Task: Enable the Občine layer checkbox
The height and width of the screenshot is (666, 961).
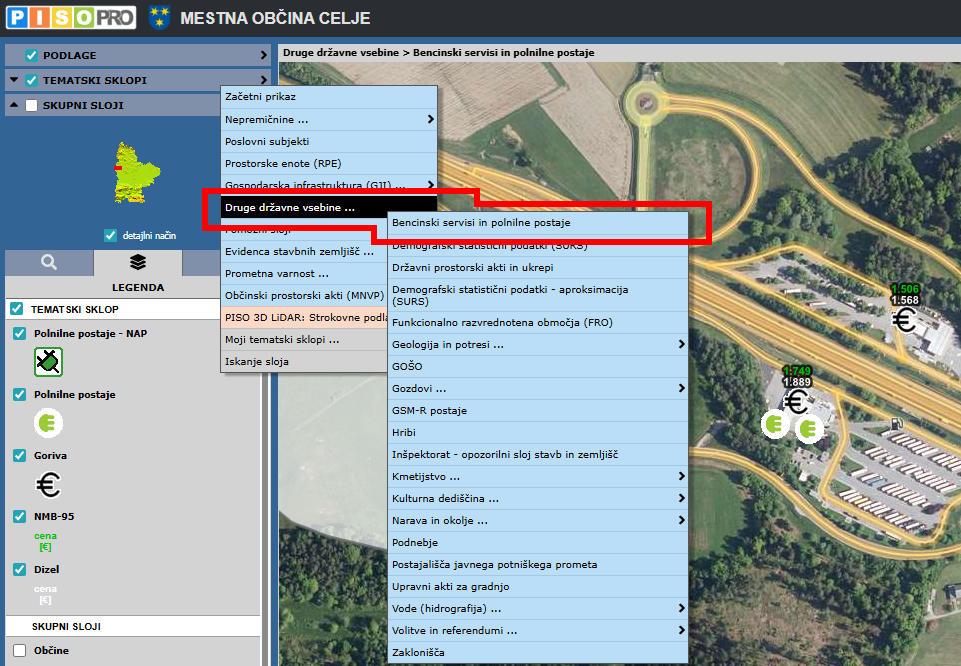Action: [x=20, y=651]
